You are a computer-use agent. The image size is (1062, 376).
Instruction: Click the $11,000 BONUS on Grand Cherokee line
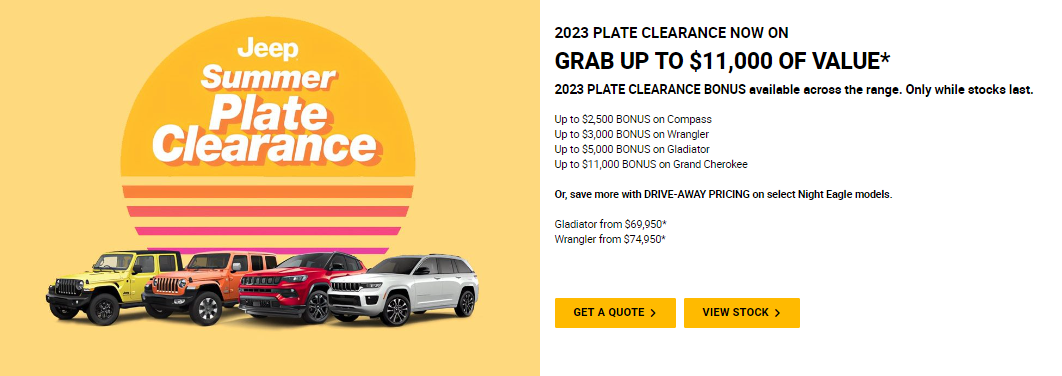pos(651,164)
